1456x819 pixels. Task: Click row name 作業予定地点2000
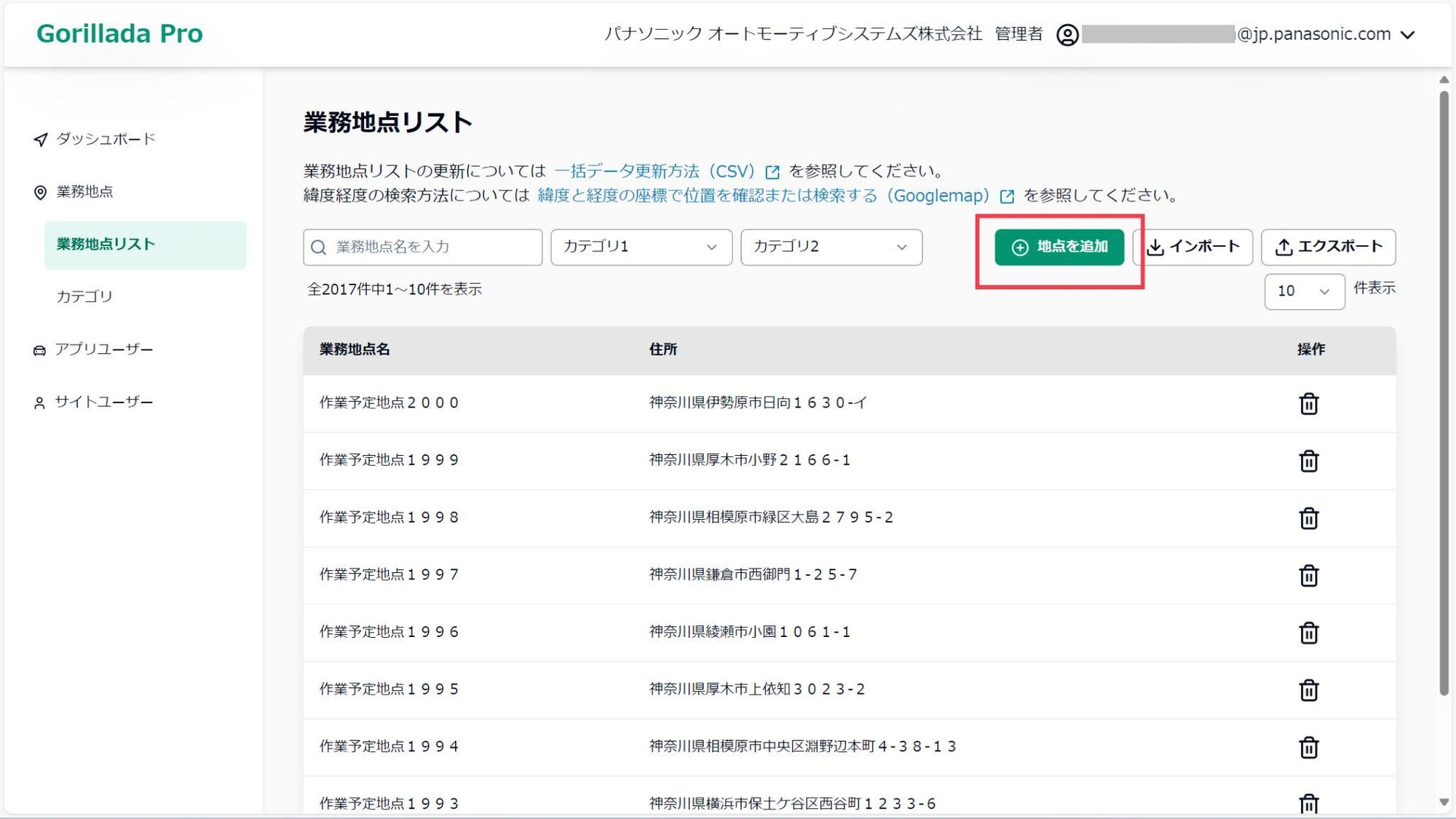(389, 403)
